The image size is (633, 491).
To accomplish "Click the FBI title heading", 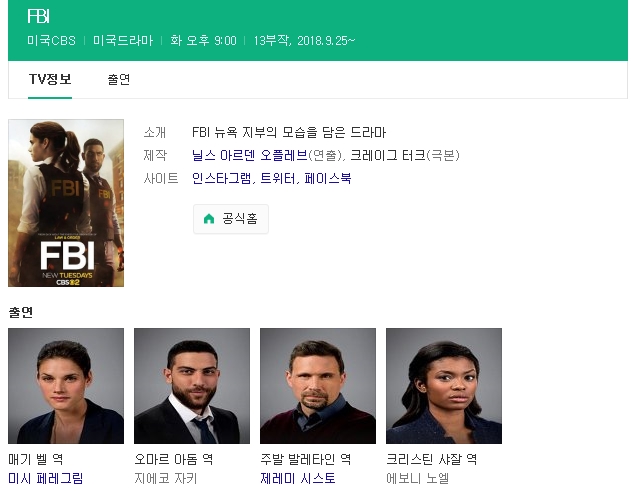I will (39, 17).
